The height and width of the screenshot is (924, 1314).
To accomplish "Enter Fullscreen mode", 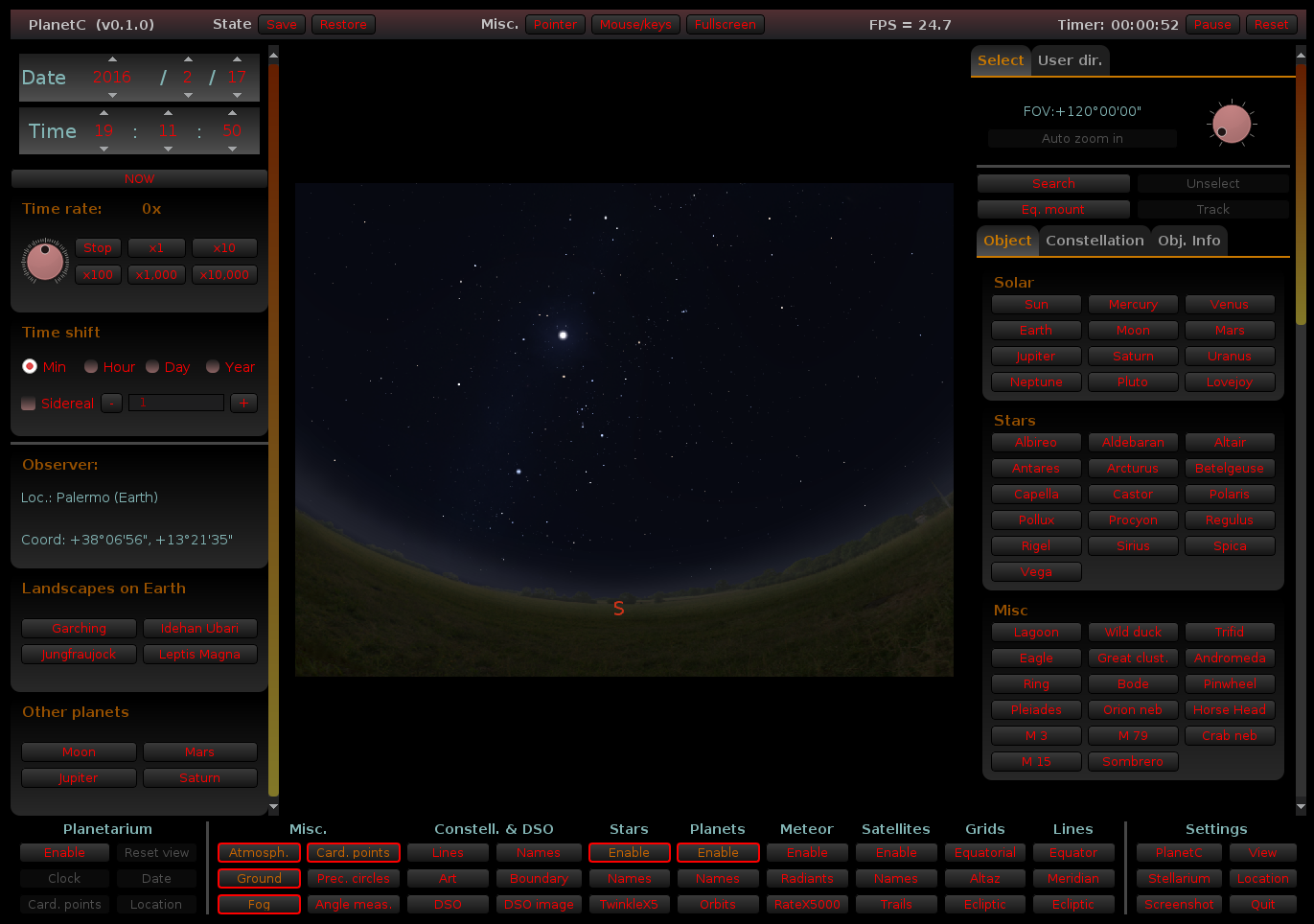I will [726, 25].
